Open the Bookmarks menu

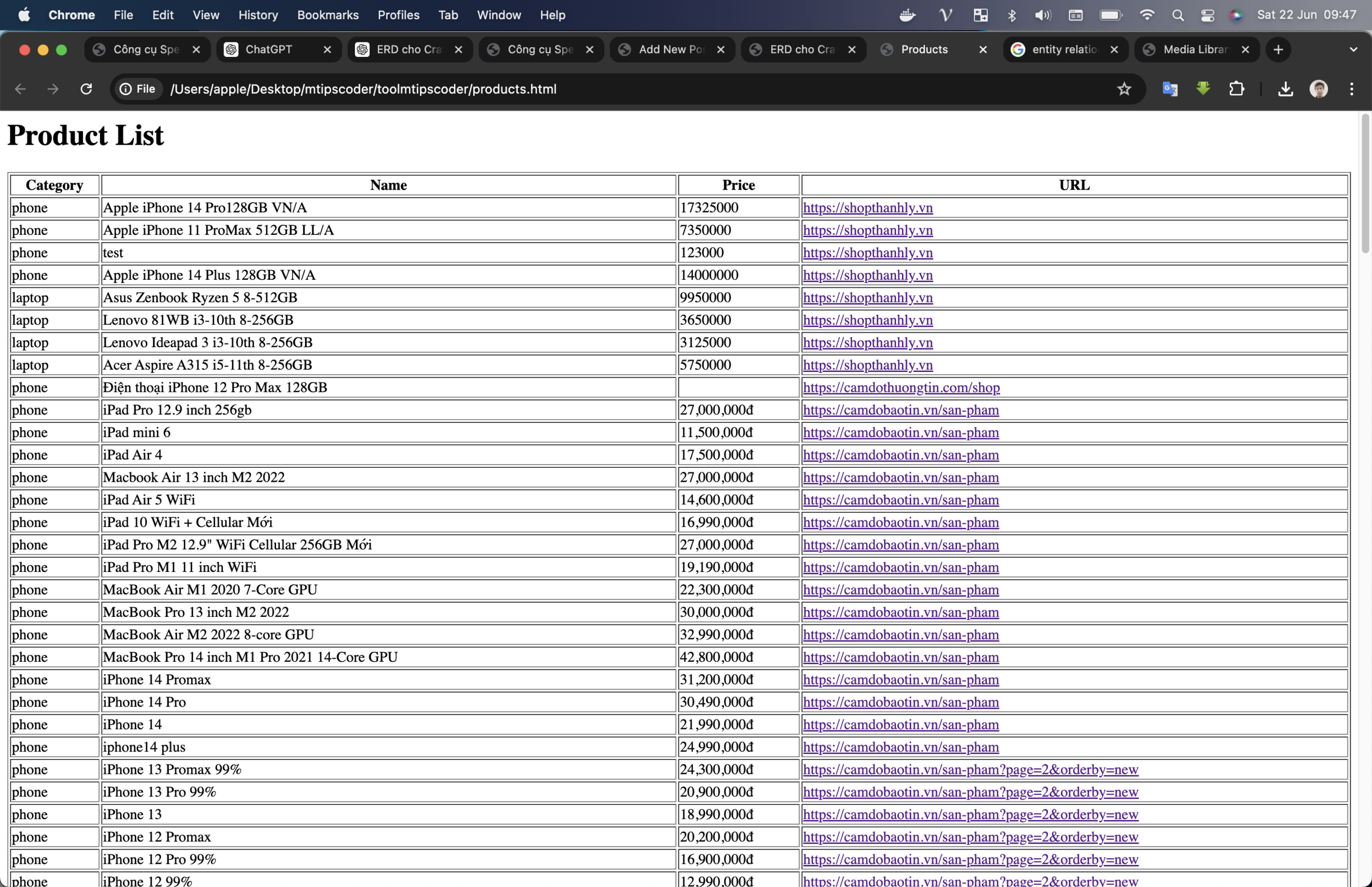(328, 15)
